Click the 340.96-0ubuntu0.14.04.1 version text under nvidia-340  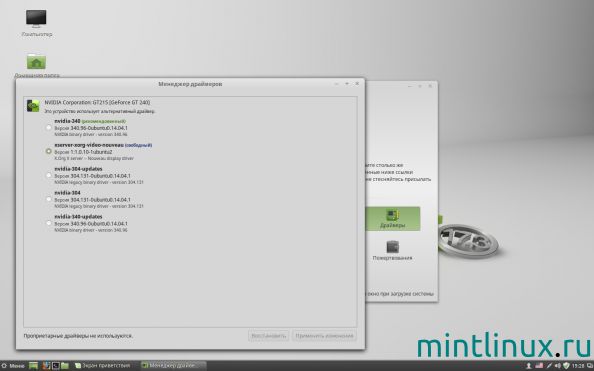click(99, 128)
